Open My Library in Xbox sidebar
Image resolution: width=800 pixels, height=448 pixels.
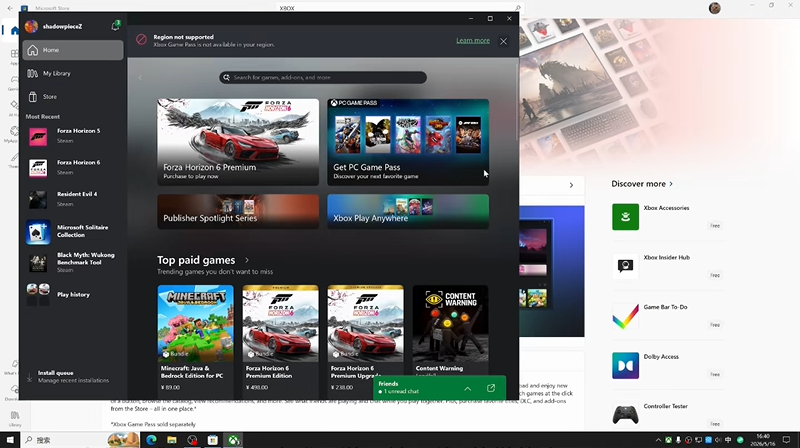(x=73, y=73)
